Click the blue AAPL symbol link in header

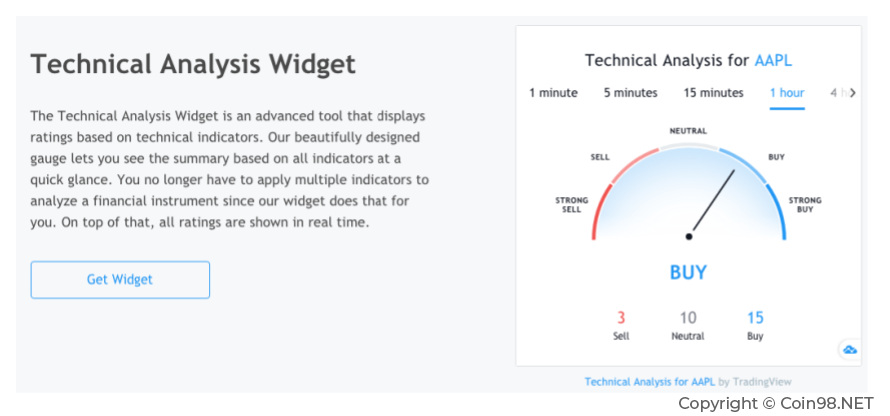point(773,60)
